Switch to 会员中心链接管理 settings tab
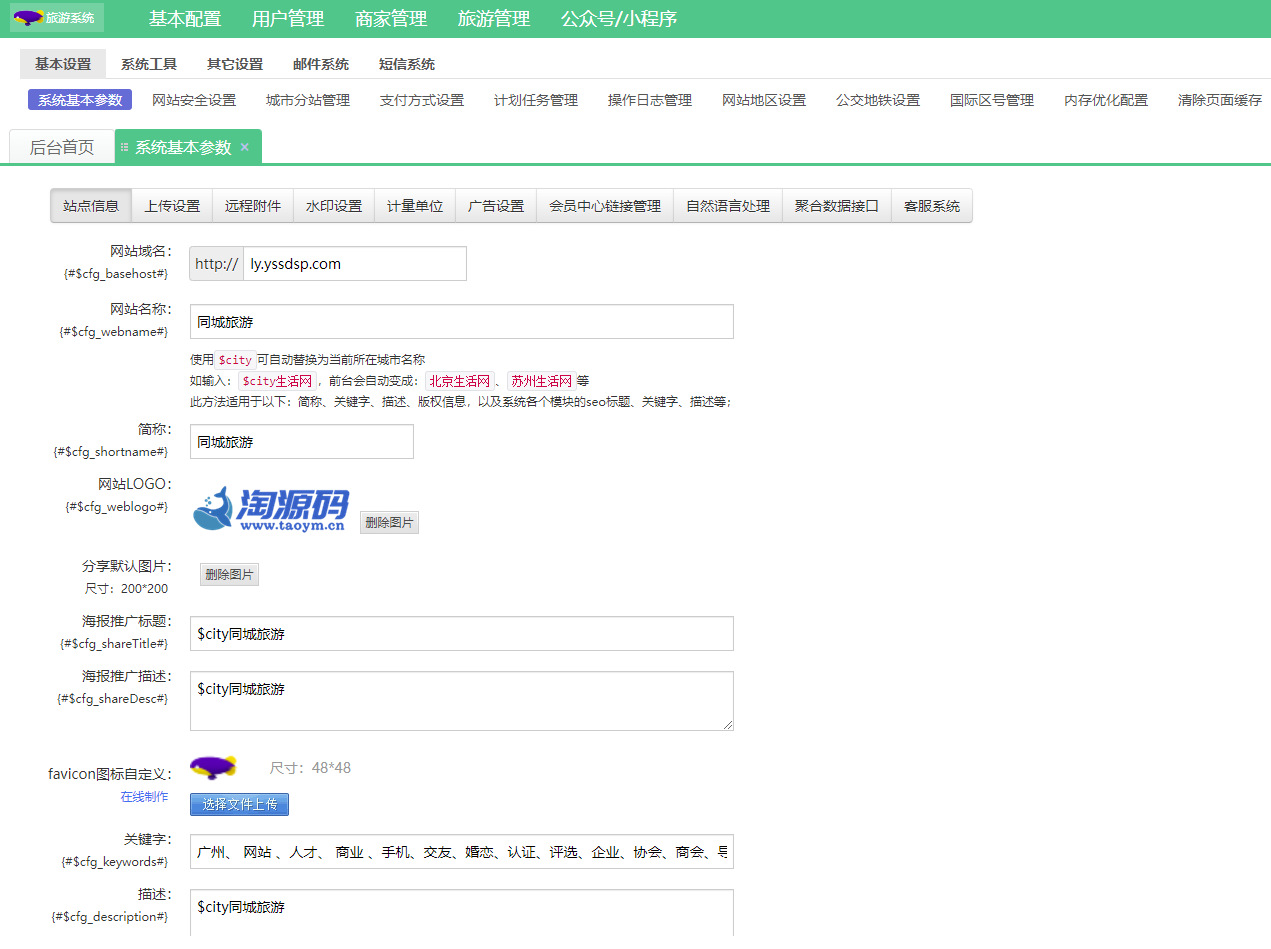The height and width of the screenshot is (949, 1271). (605, 206)
